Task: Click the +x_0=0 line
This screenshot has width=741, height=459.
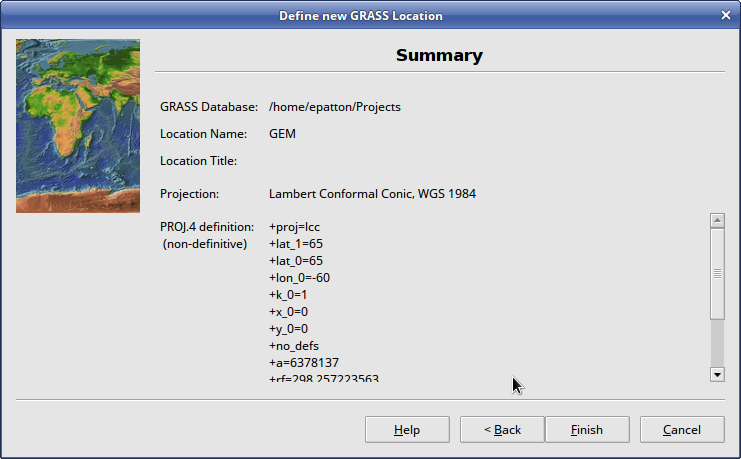Action: [288, 312]
